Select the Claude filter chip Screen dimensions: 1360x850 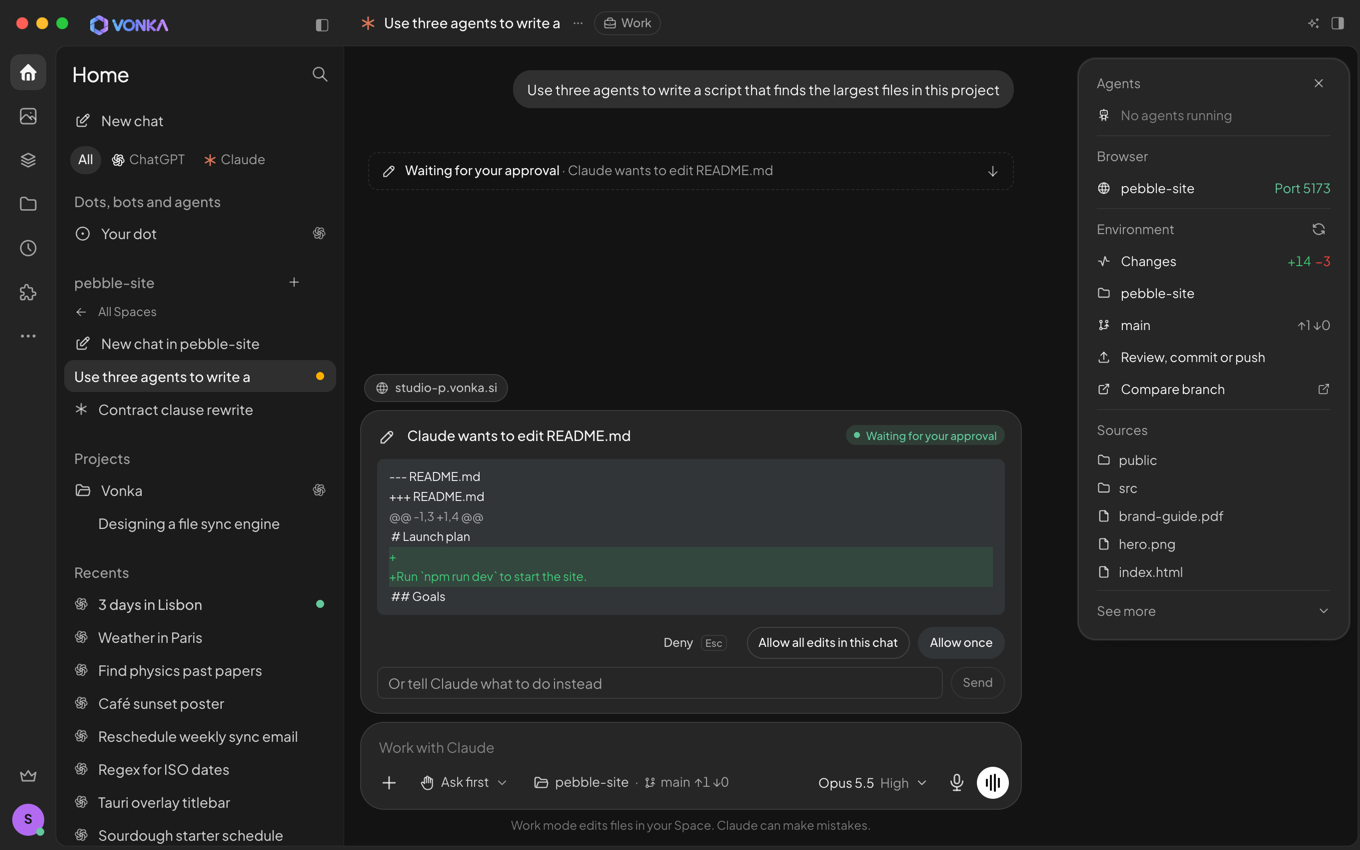(x=235, y=160)
